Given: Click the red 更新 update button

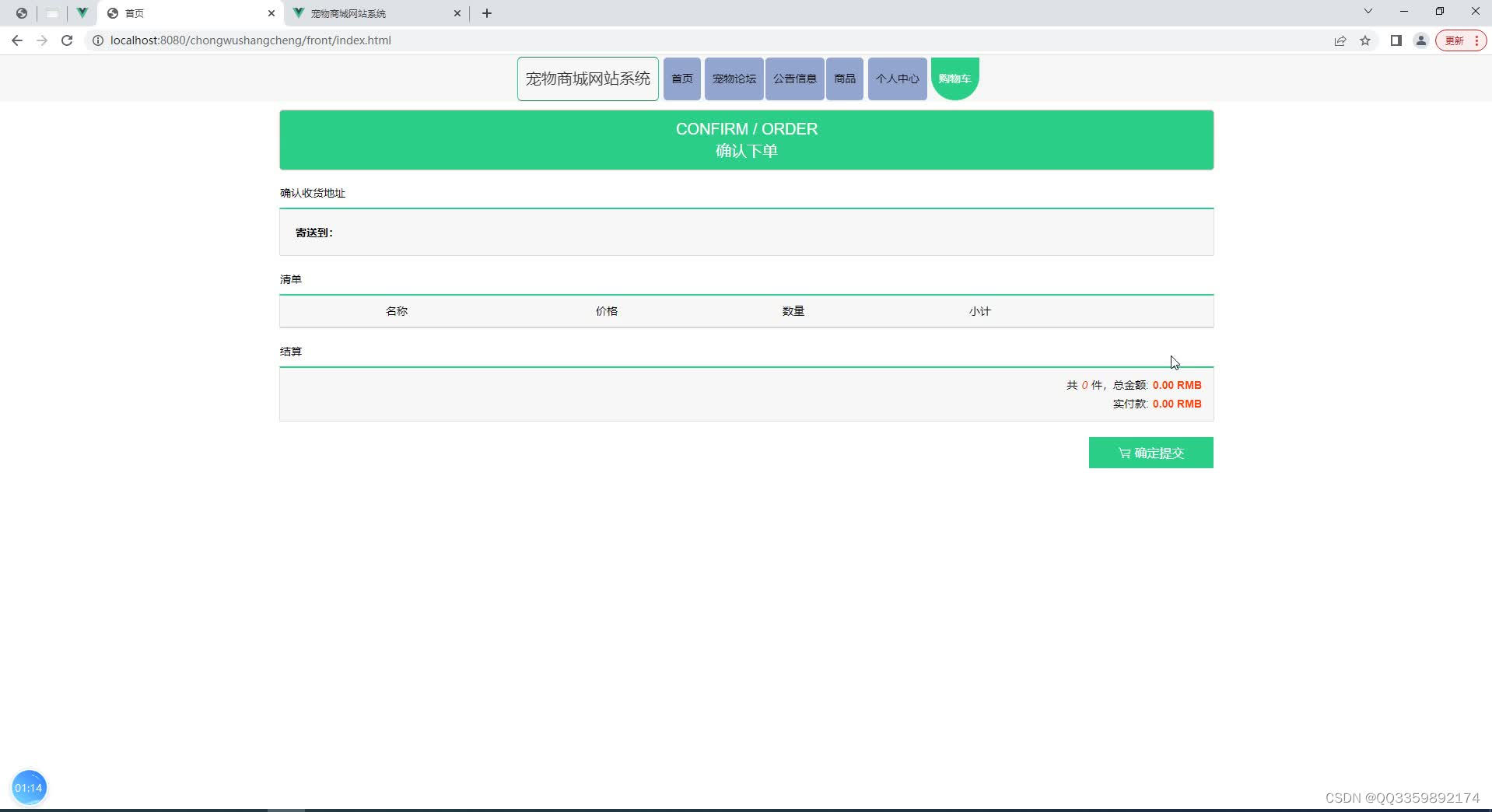Looking at the screenshot, I should [1461, 40].
